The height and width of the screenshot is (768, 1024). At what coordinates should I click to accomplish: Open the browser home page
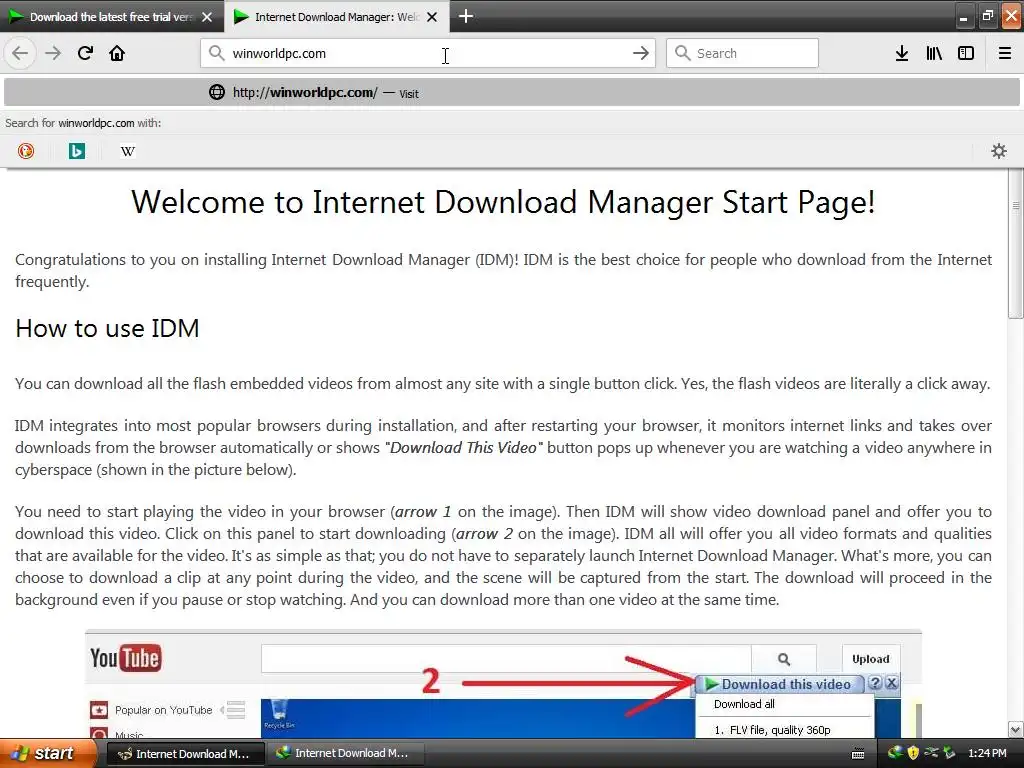pyautogui.click(x=117, y=53)
